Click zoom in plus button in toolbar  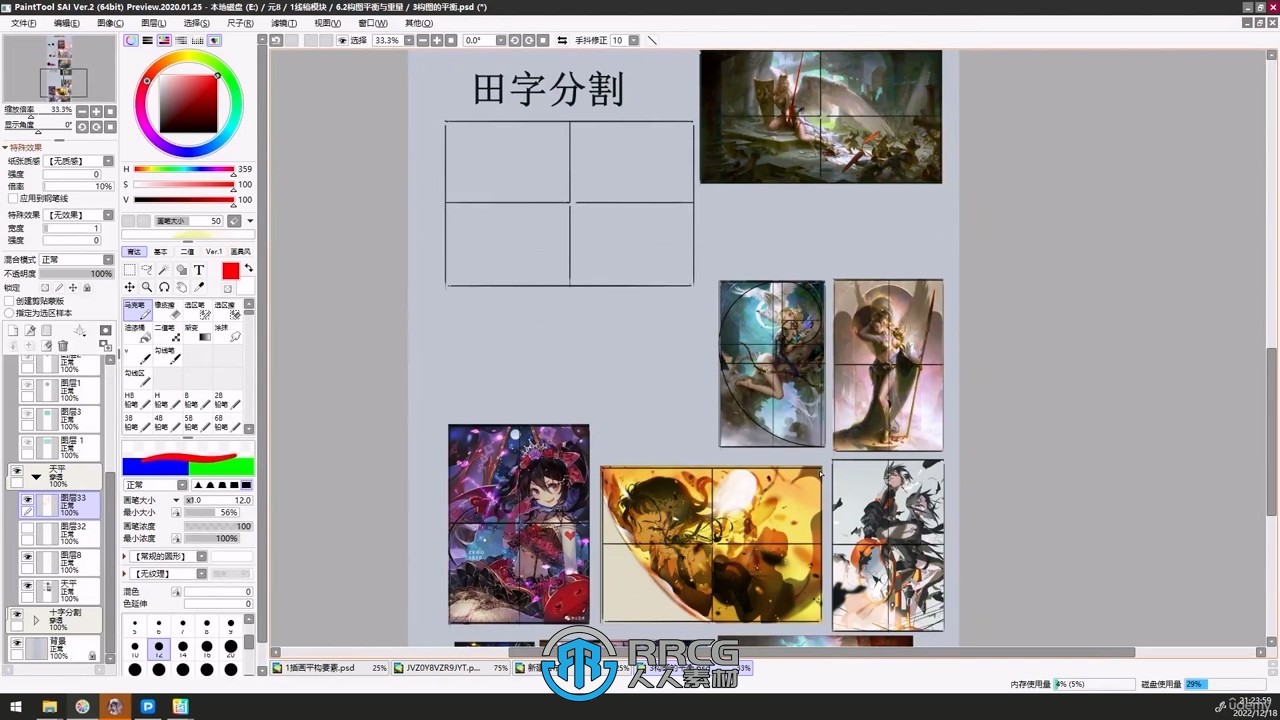tap(437, 41)
